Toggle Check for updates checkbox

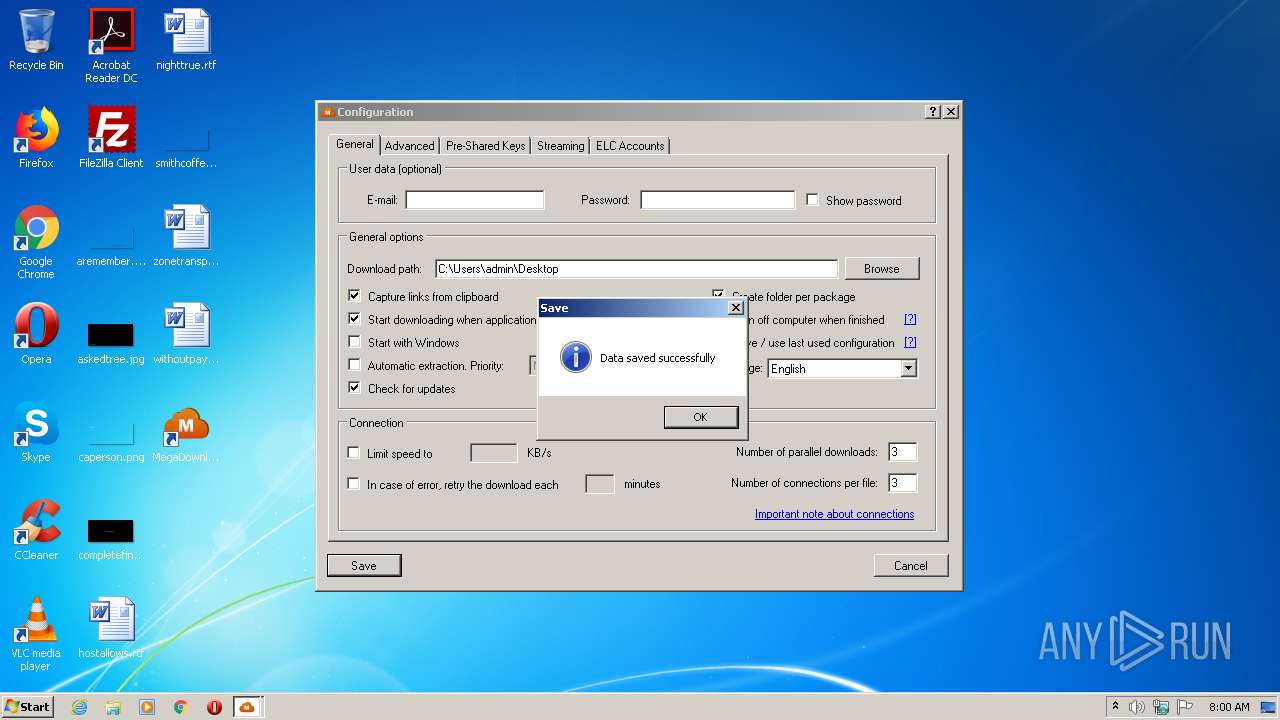pyautogui.click(x=354, y=388)
